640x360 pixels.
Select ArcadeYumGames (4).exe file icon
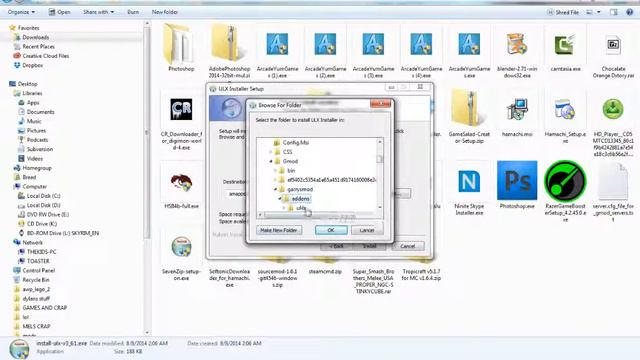click(x=421, y=44)
